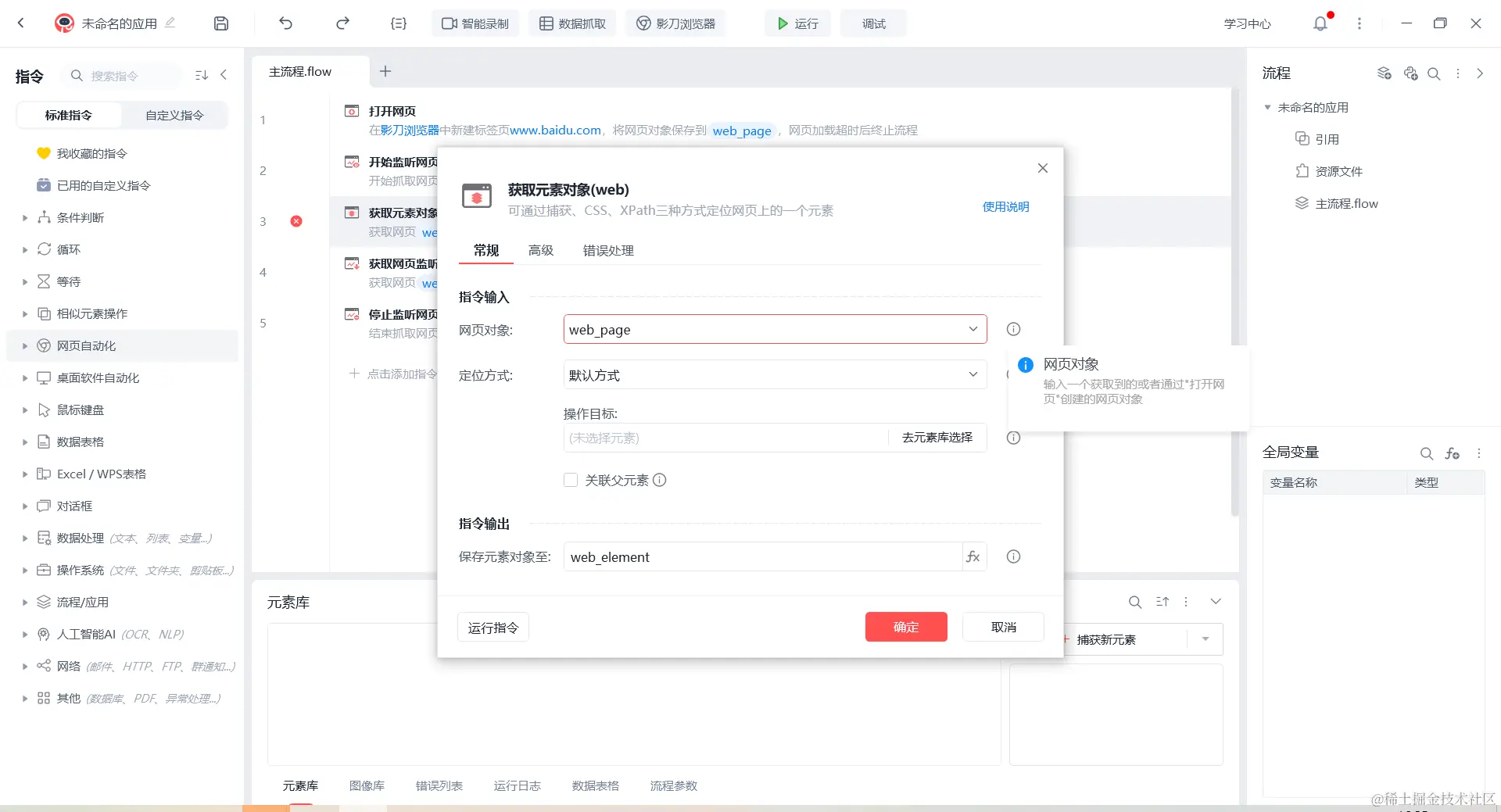Collapse the commands panel

(224, 75)
